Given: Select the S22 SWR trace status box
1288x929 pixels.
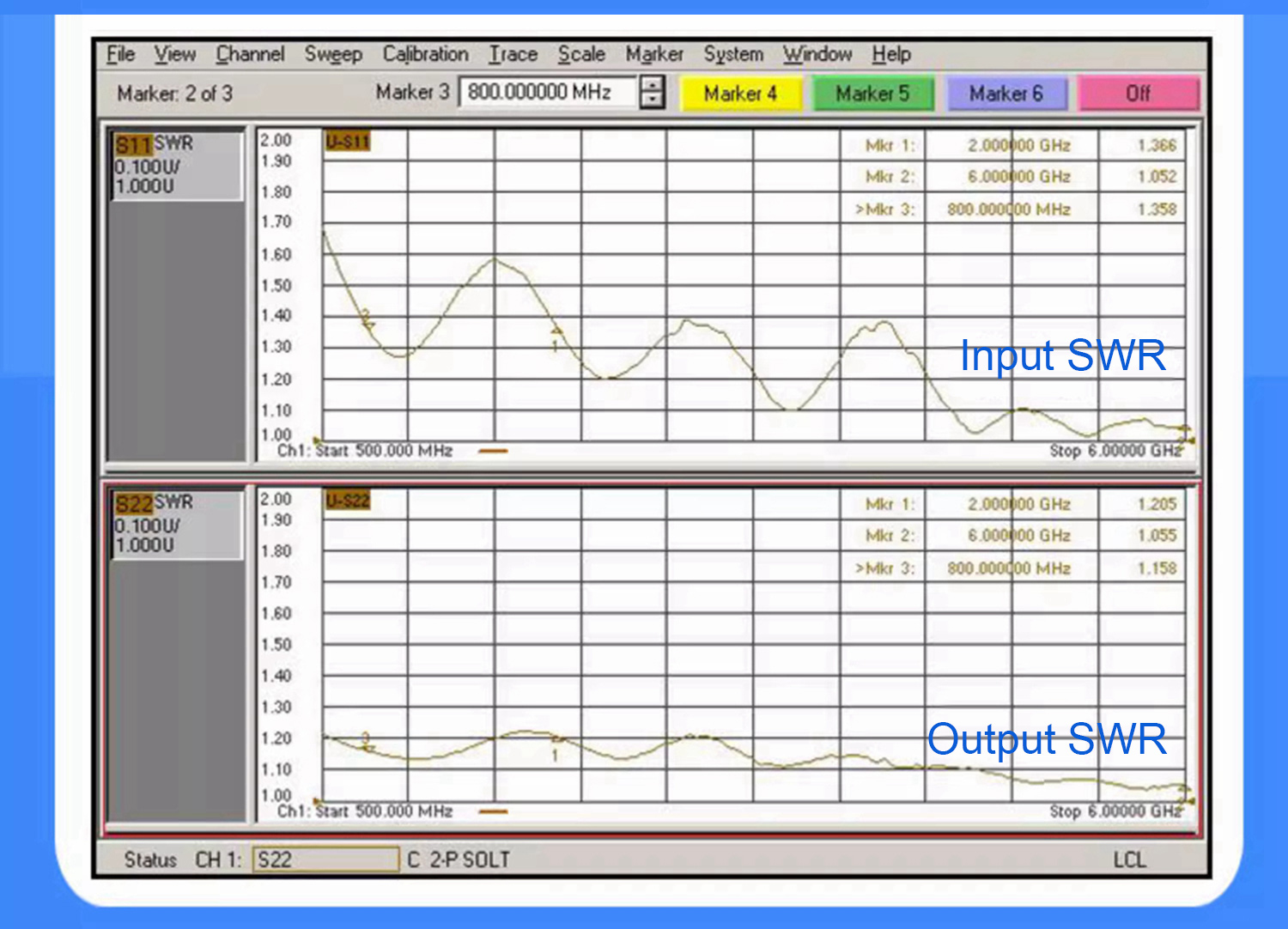Looking at the screenshot, I should coord(176,524).
